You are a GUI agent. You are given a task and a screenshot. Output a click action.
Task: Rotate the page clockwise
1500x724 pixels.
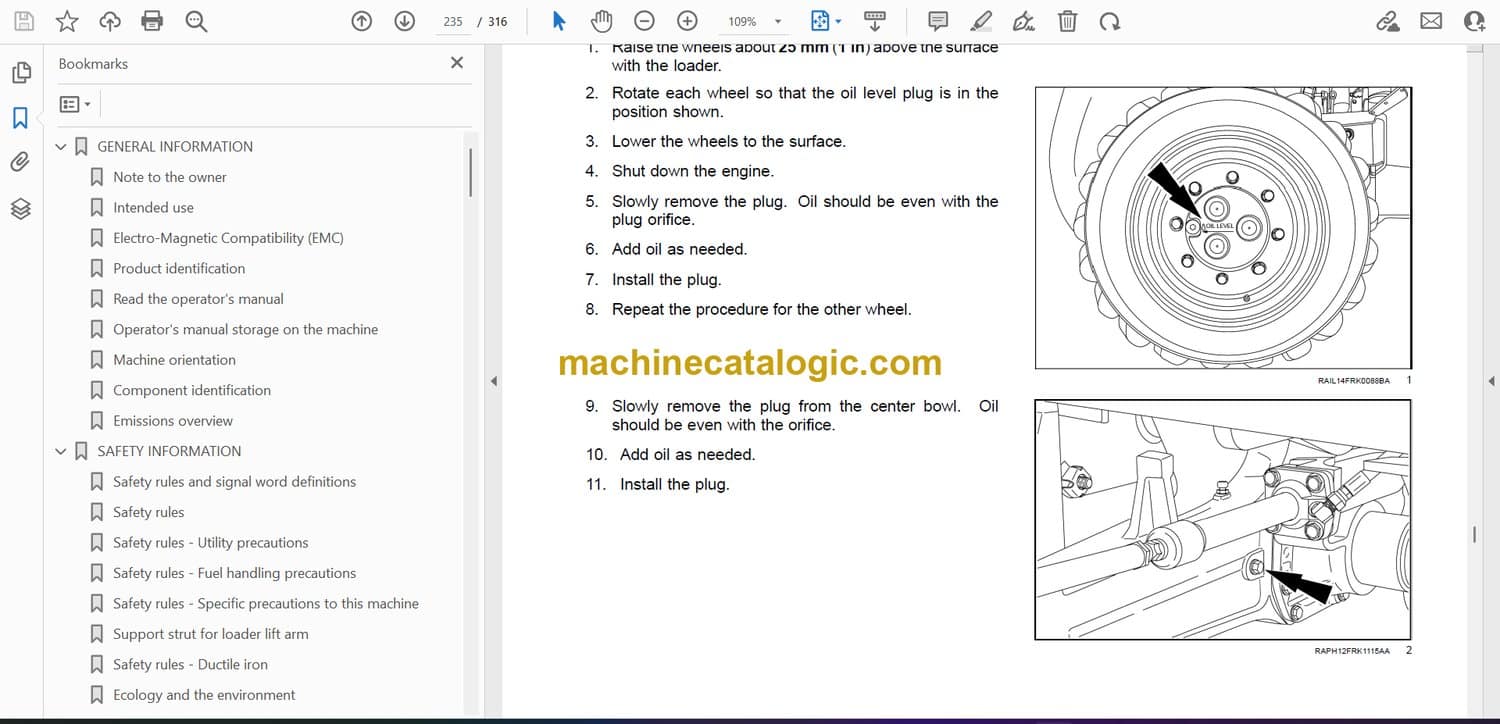(1109, 21)
